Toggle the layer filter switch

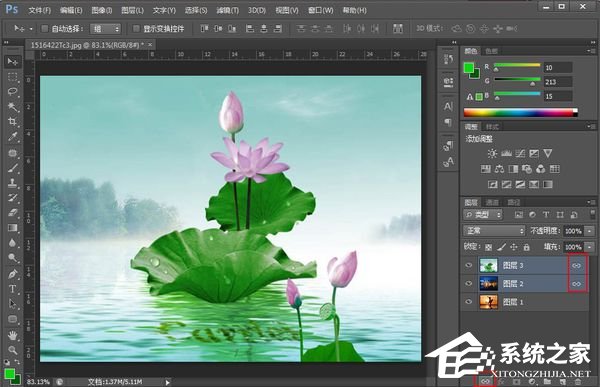click(x=592, y=214)
